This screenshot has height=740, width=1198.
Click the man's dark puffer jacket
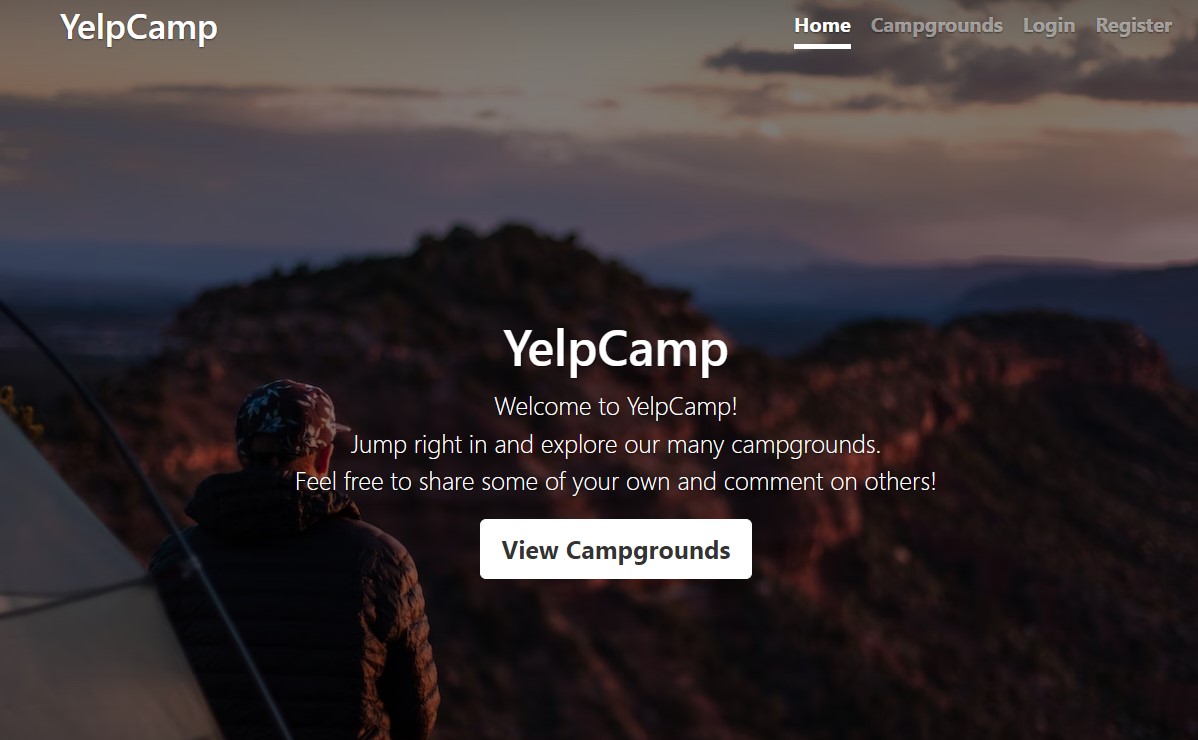[x=298, y=611]
